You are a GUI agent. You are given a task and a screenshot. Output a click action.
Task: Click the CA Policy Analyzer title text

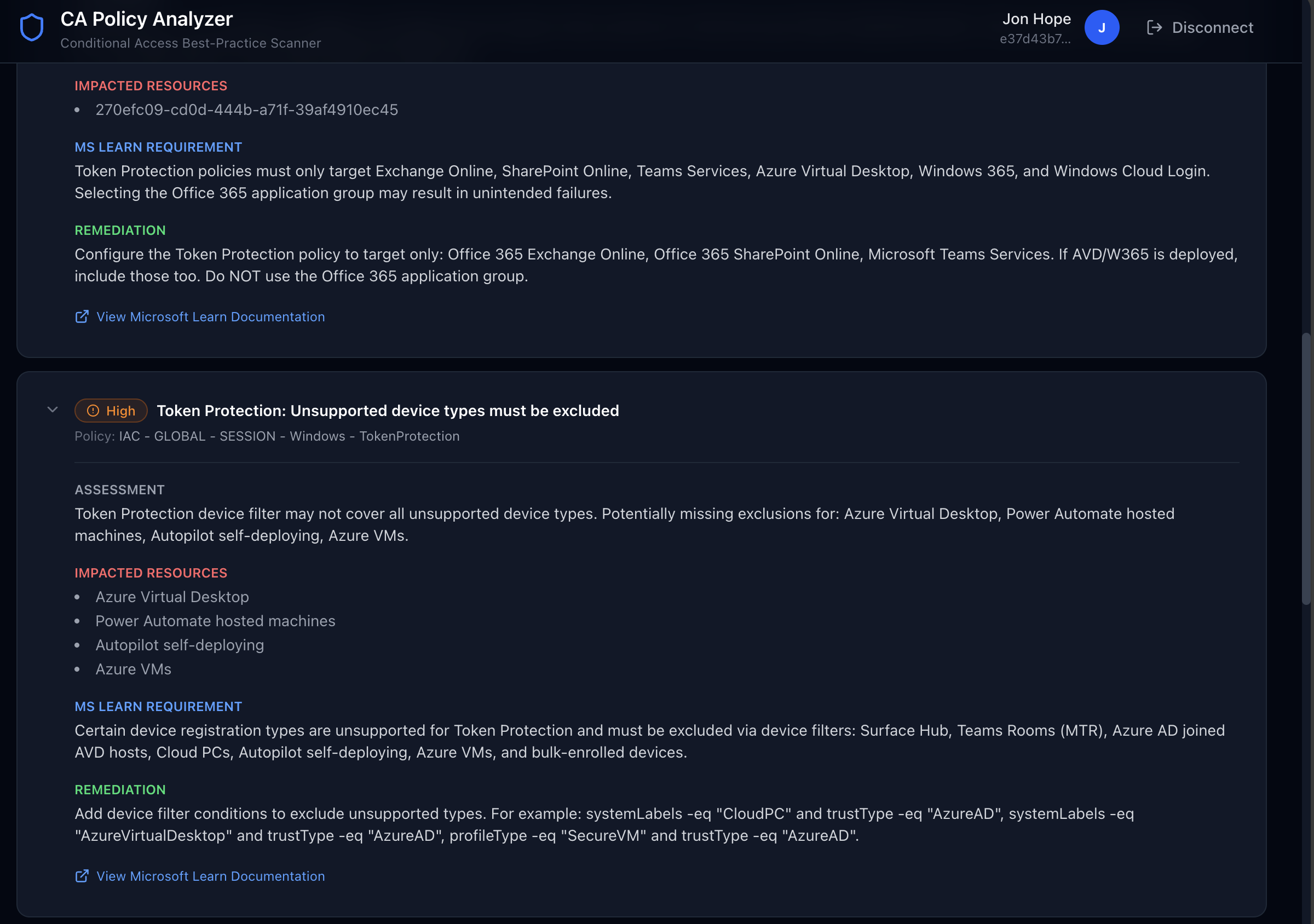tap(147, 20)
